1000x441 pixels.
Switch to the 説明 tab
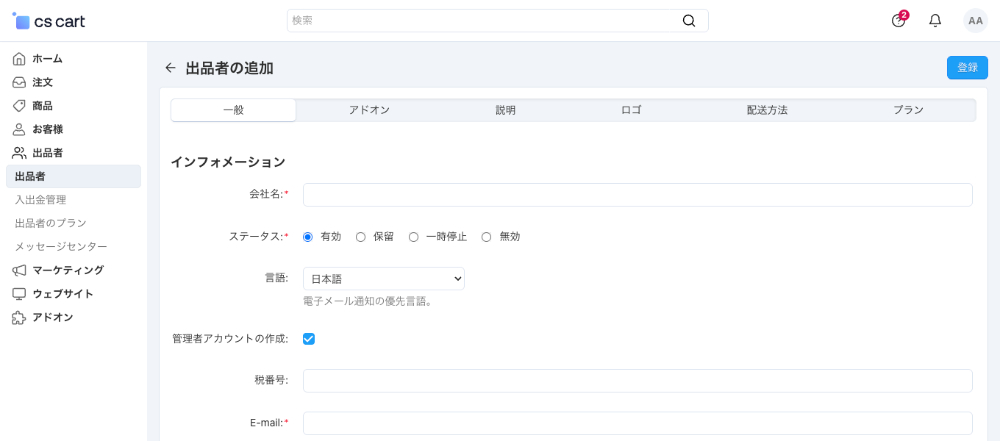coord(506,110)
